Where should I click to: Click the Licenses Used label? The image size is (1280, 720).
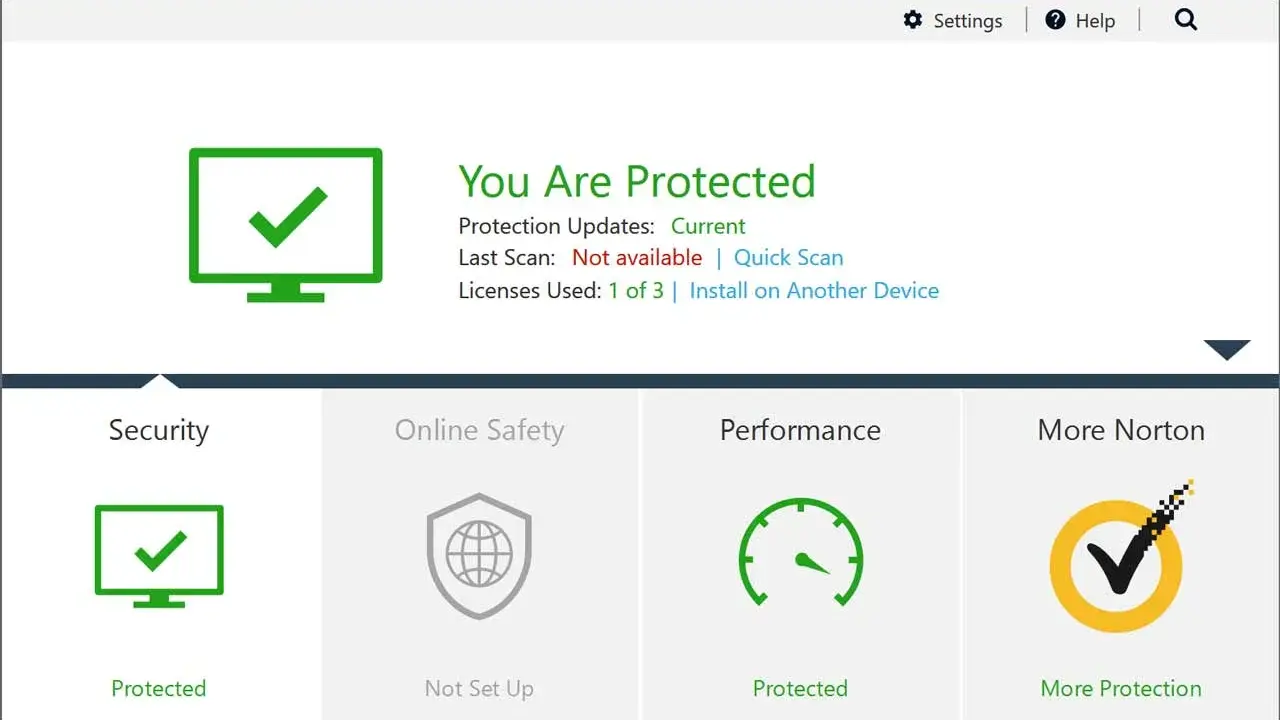click(x=531, y=291)
